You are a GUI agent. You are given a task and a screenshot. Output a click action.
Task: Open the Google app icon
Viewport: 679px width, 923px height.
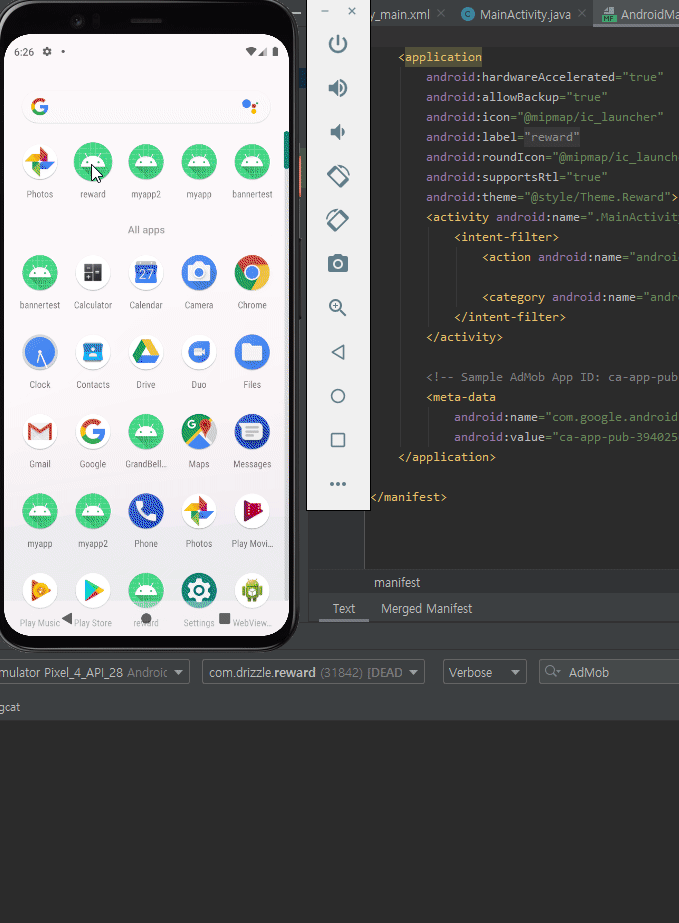point(93,432)
